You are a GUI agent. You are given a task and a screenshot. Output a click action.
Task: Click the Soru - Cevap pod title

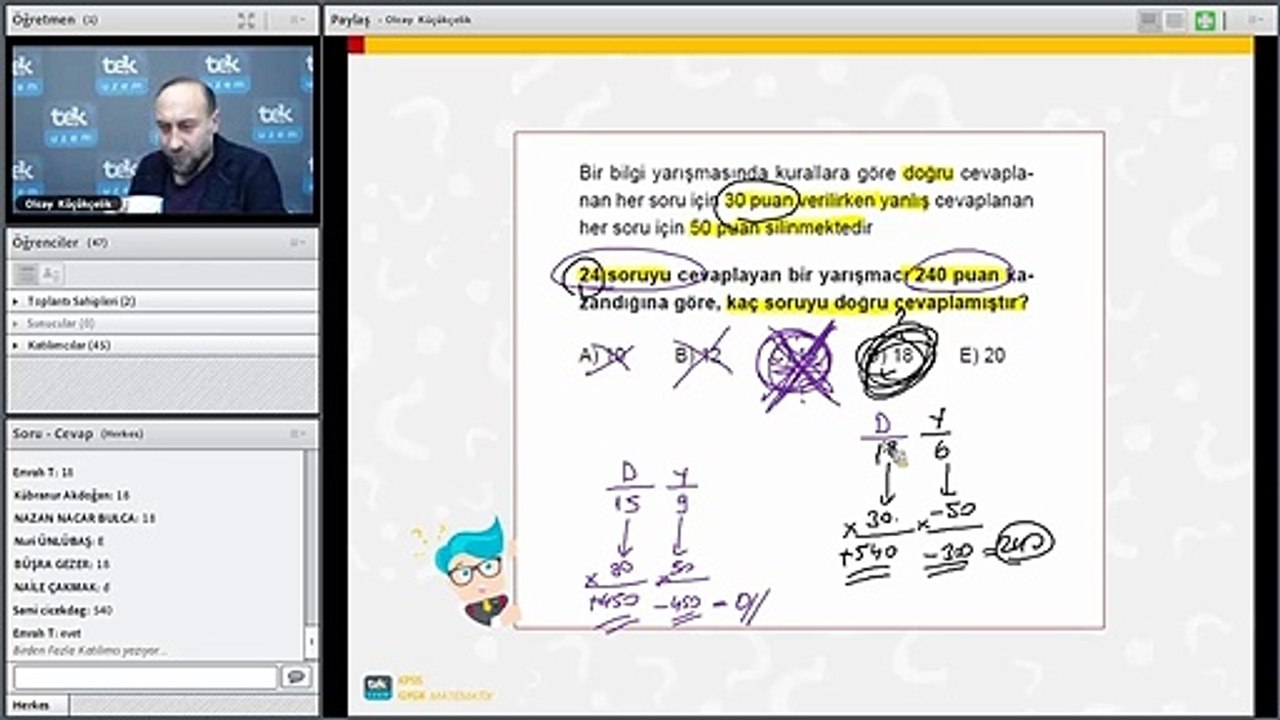tap(52, 434)
